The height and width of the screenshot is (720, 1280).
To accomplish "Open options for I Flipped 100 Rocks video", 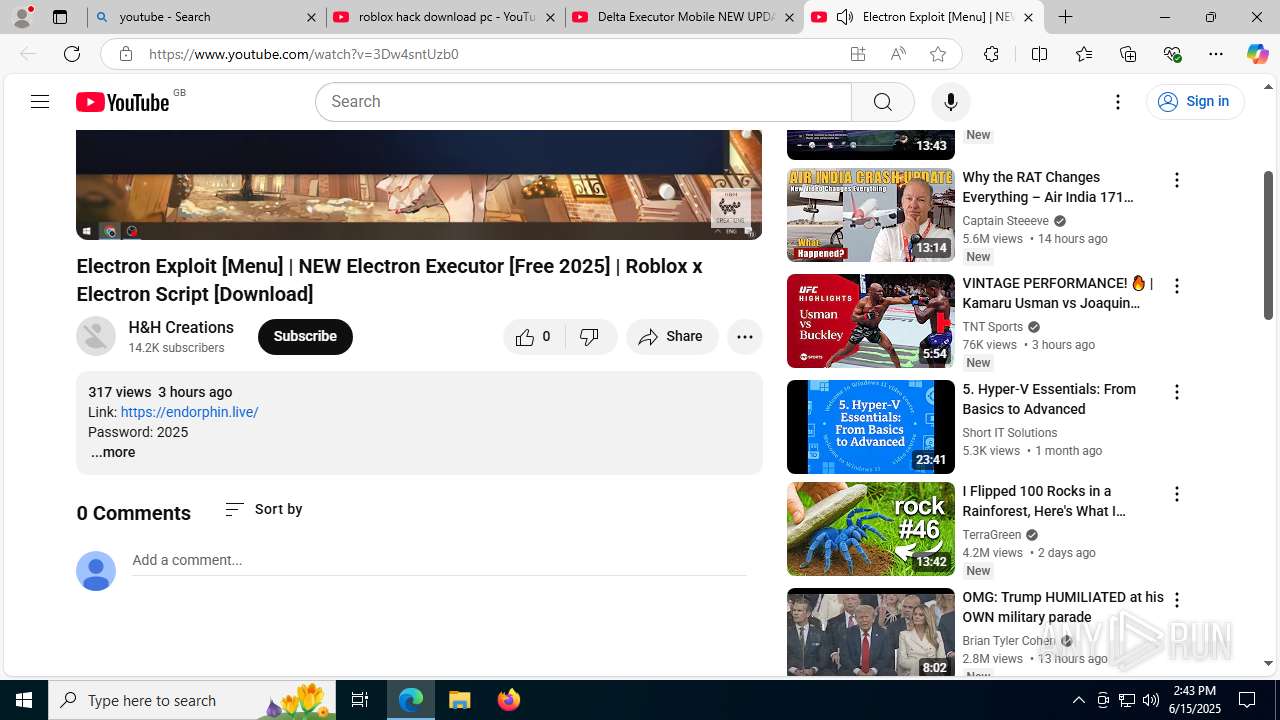I will pyautogui.click(x=1177, y=494).
